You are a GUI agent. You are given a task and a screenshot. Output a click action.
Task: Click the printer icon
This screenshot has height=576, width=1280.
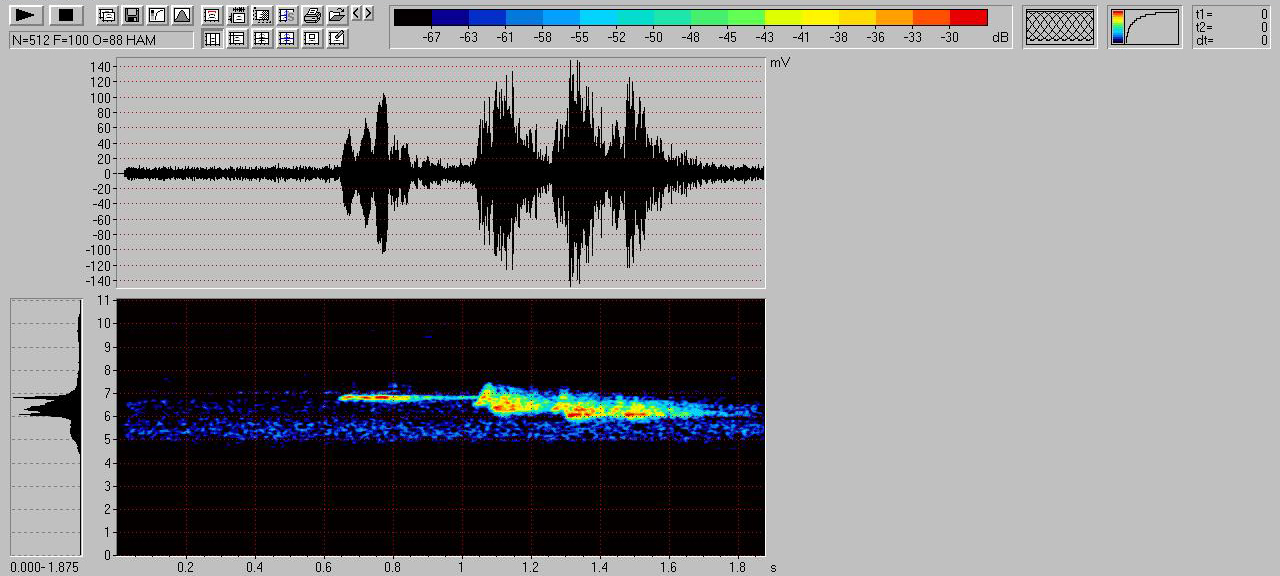[312, 15]
